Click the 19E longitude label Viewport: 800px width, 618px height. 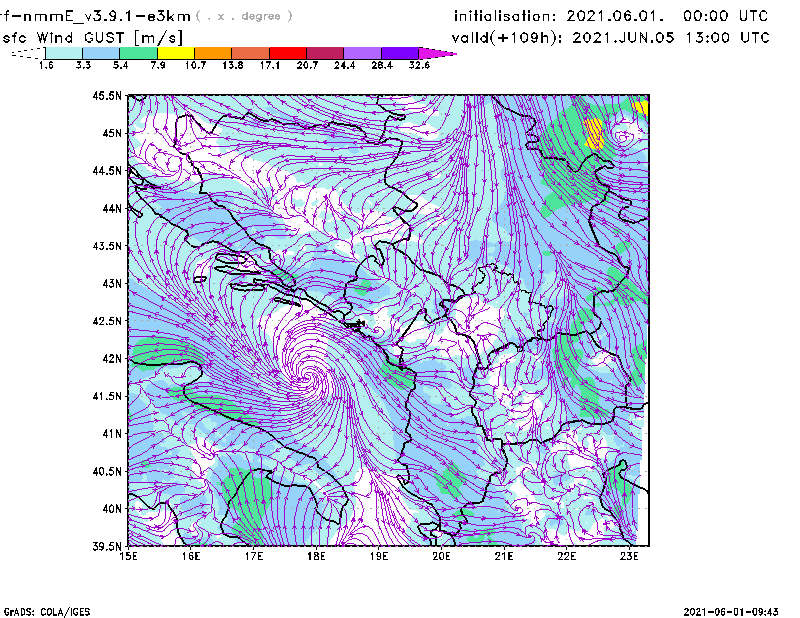(379, 556)
